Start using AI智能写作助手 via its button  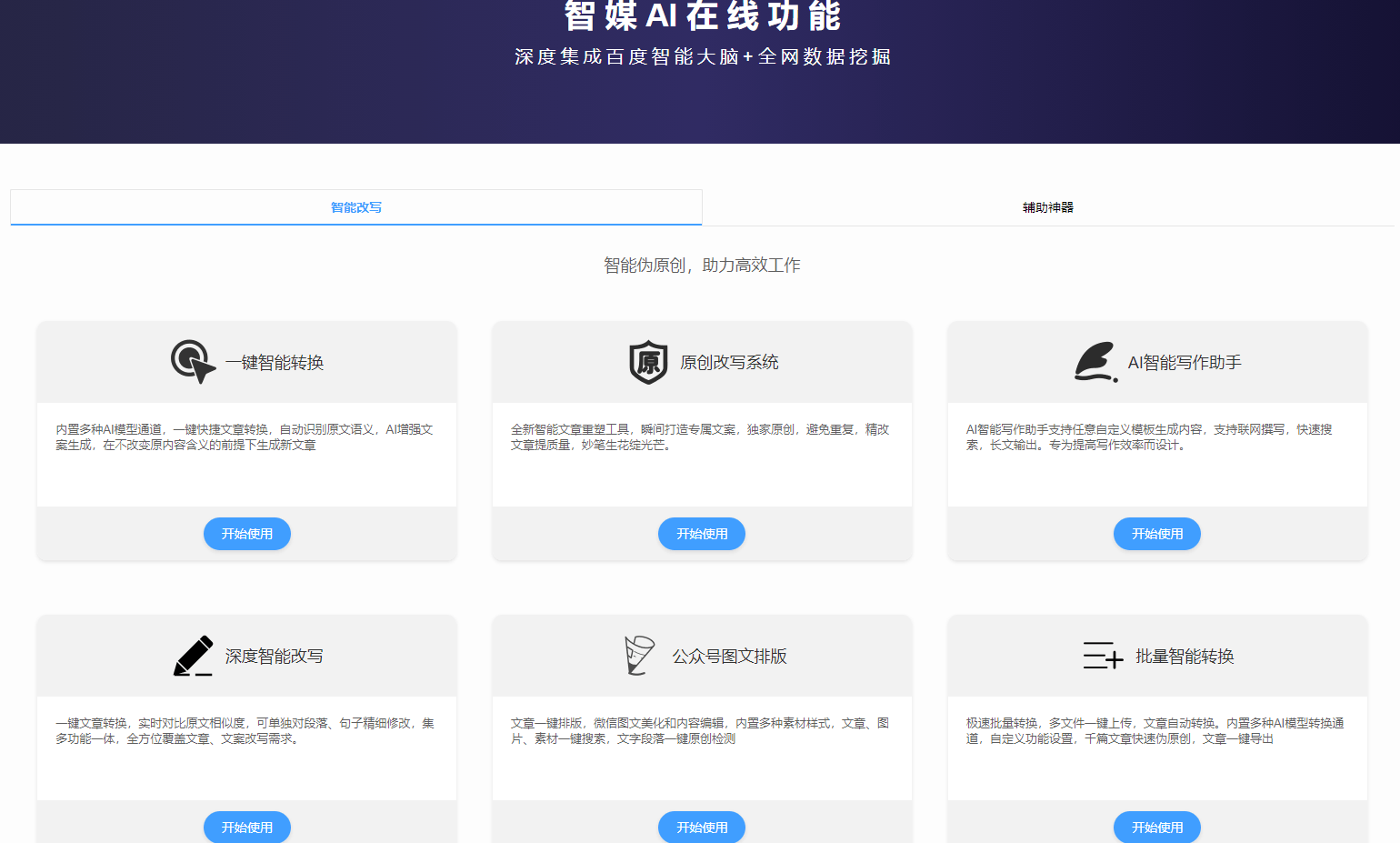pos(1156,534)
